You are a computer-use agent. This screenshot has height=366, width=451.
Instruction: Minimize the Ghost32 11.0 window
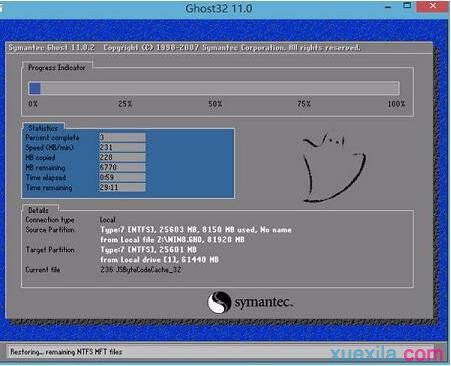click(x=388, y=7)
